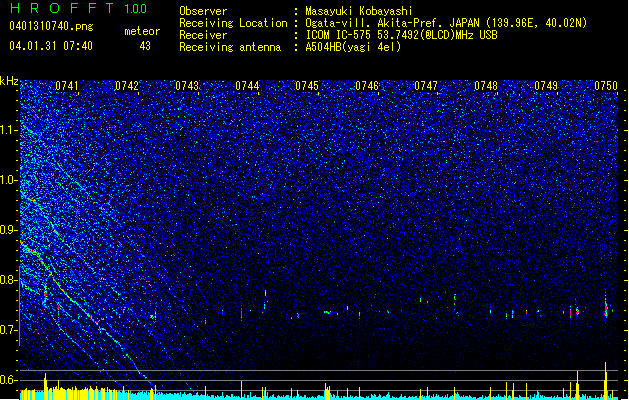Click the 0.7 kHz frequency tick label
This screenshot has height=400, width=629.
click(x=9, y=330)
